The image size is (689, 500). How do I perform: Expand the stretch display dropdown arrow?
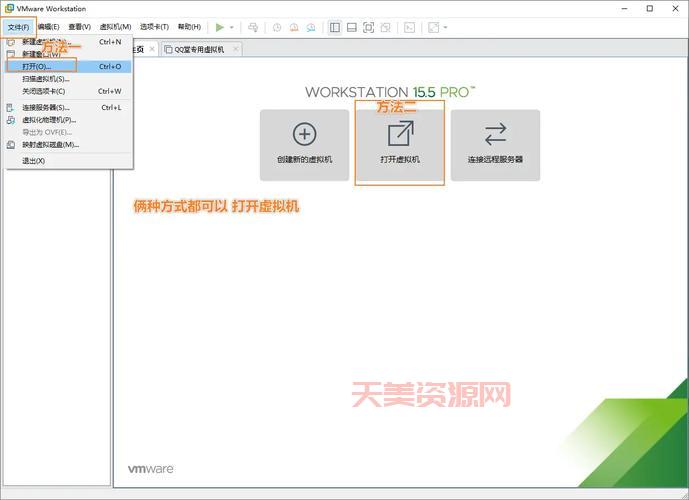click(445, 28)
